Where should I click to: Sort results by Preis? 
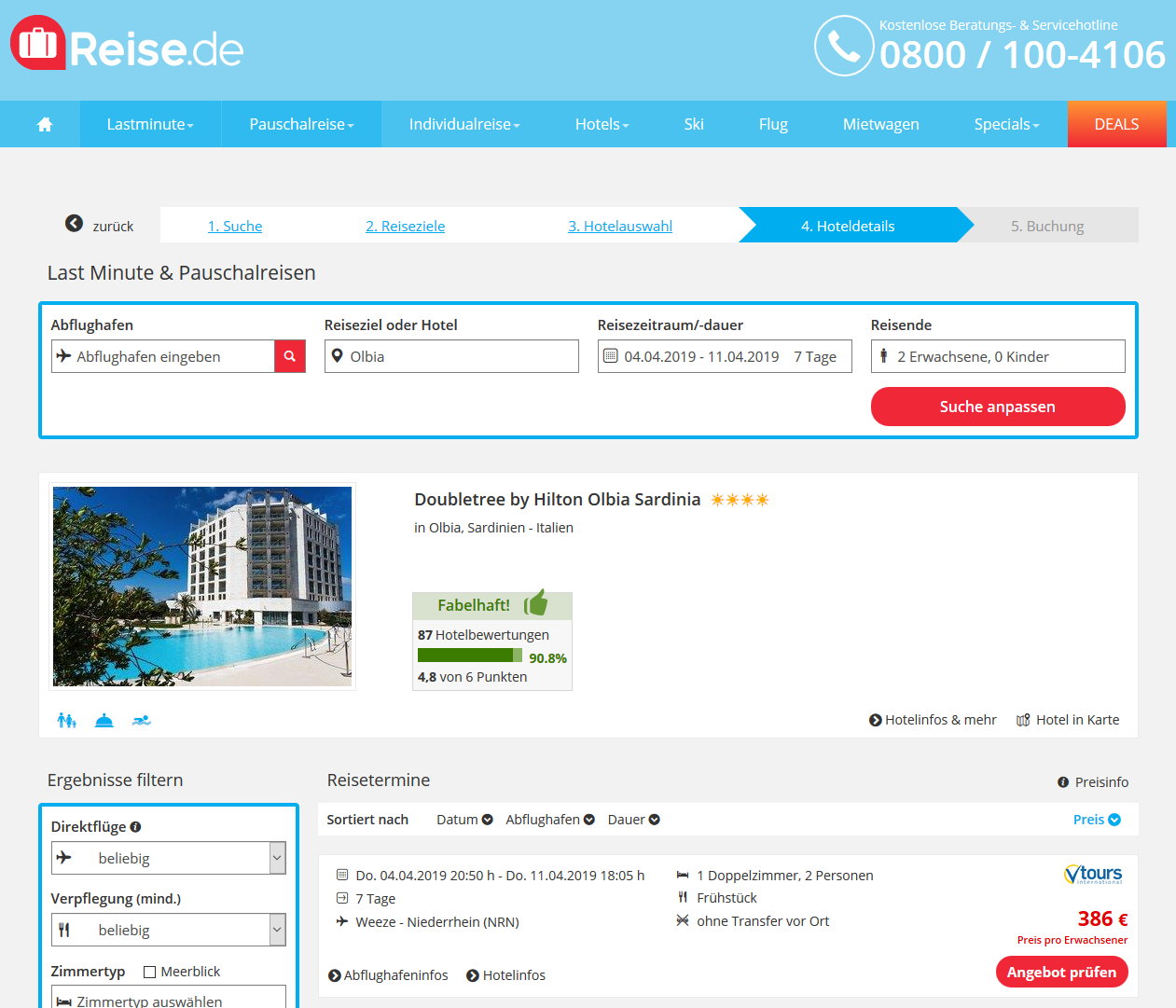tap(1097, 820)
